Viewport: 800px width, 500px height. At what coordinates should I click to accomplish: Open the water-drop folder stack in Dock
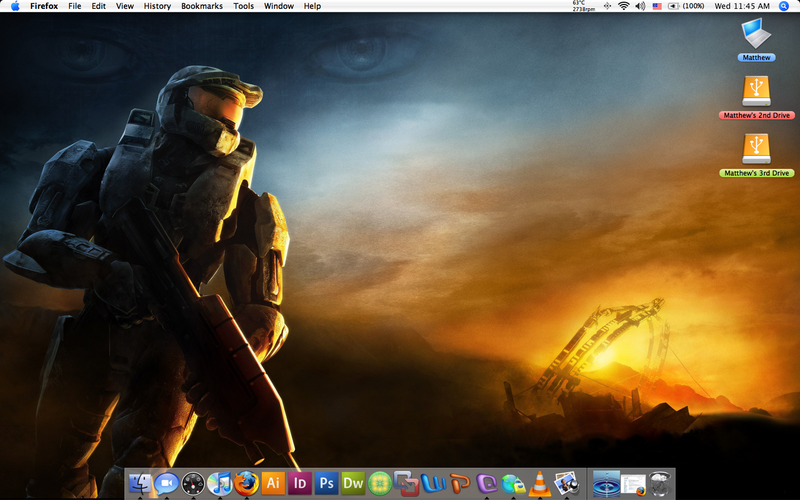point(606,483)
